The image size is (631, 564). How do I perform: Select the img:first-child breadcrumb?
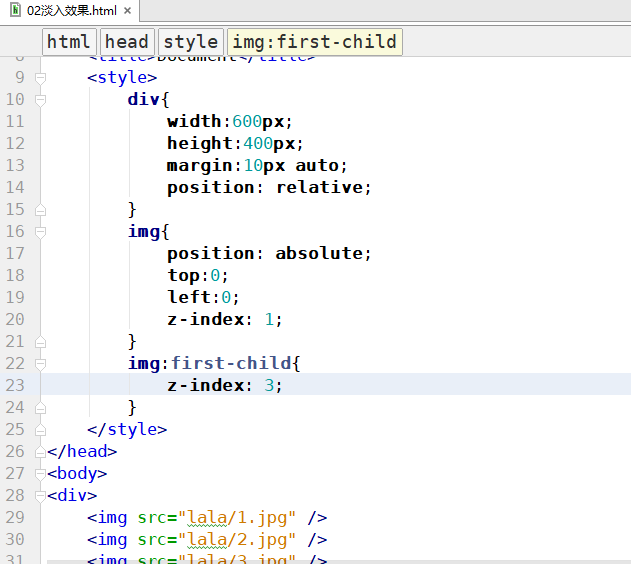pyautogui.click(x=314, y=42)
